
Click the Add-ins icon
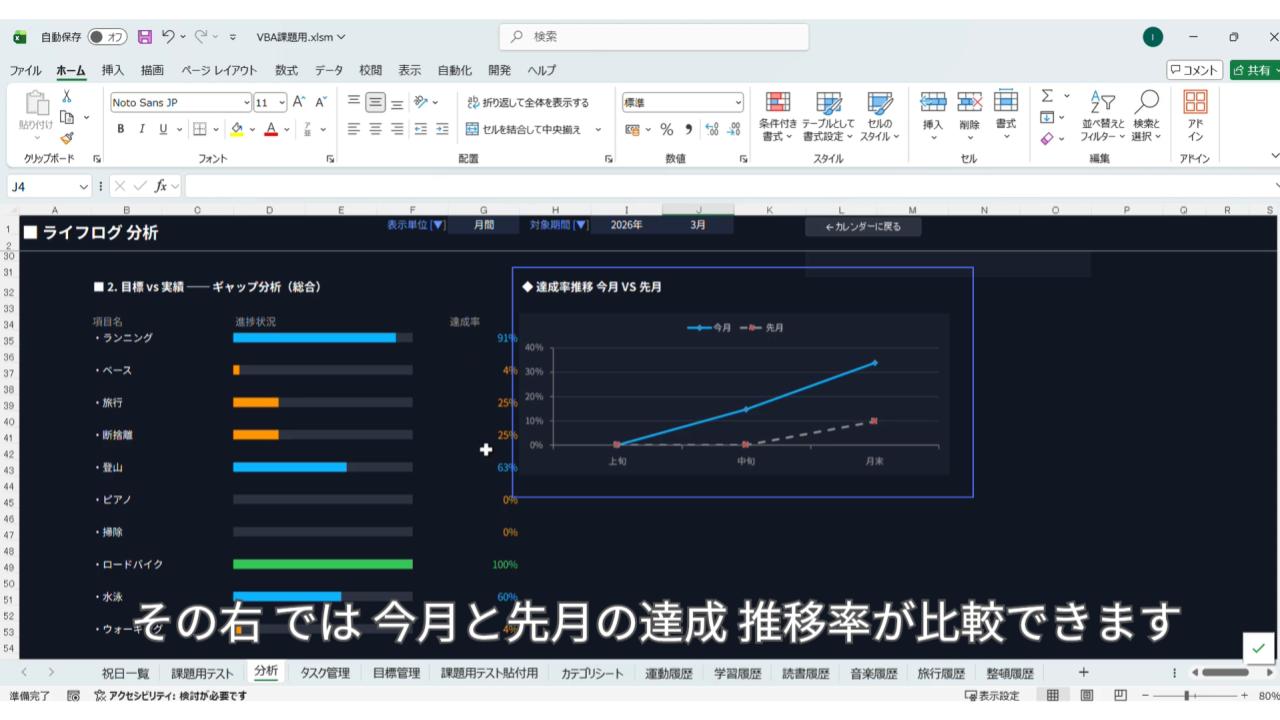1195,116
